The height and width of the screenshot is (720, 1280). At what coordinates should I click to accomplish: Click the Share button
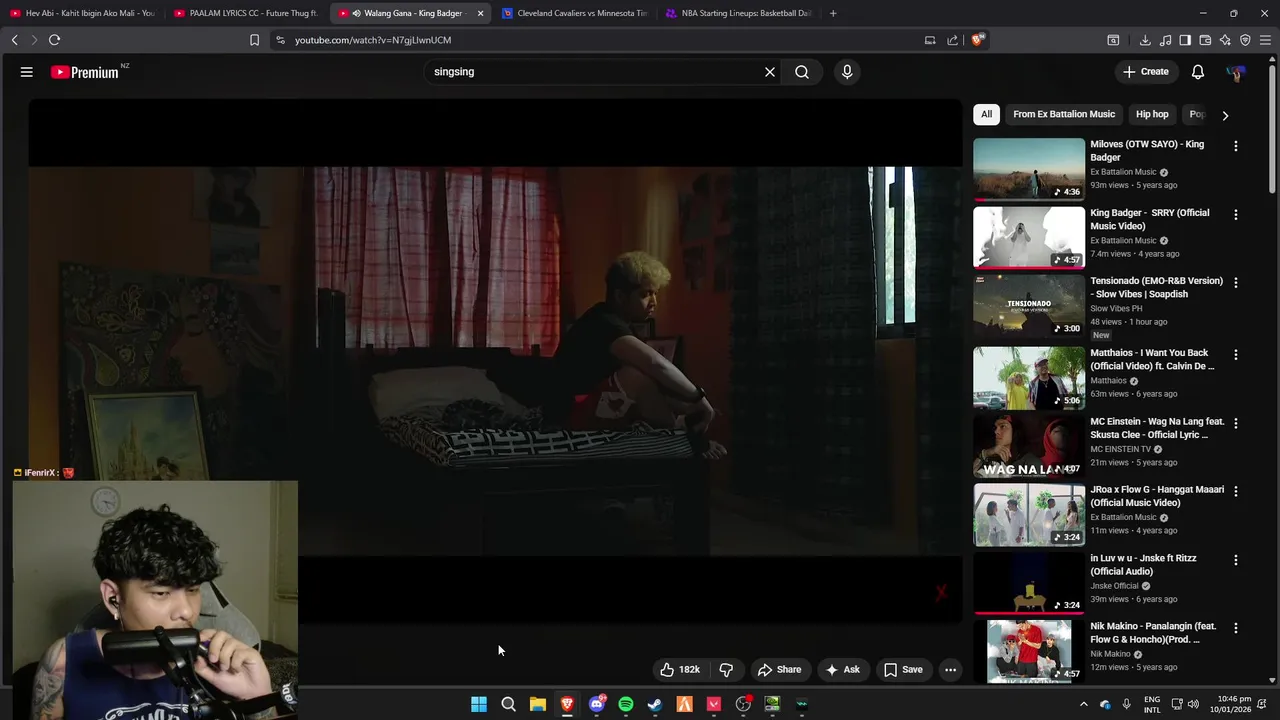click(x=779, y=669)
